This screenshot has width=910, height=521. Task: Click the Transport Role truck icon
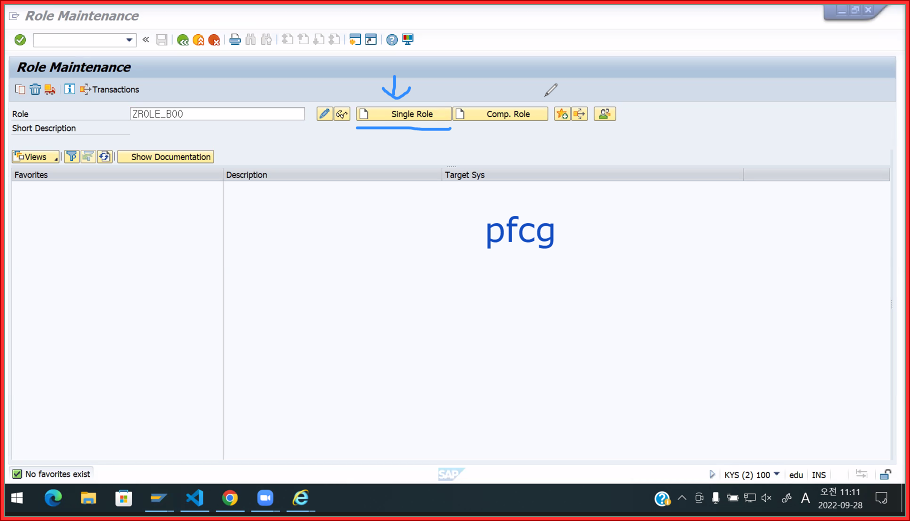[50, 89]
